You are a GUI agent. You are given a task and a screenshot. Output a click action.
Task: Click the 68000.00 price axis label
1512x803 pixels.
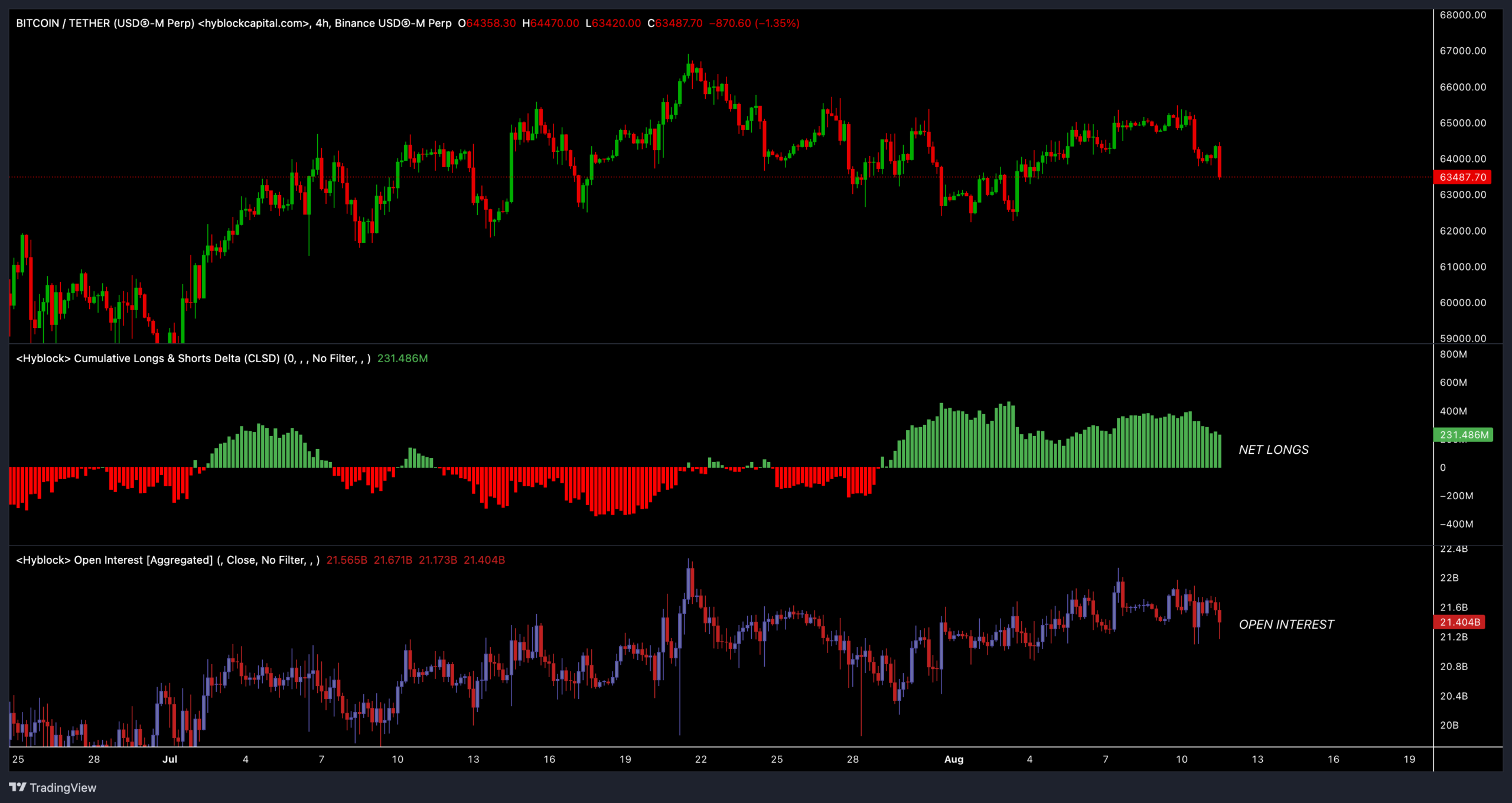click(x=1462, y=15)
